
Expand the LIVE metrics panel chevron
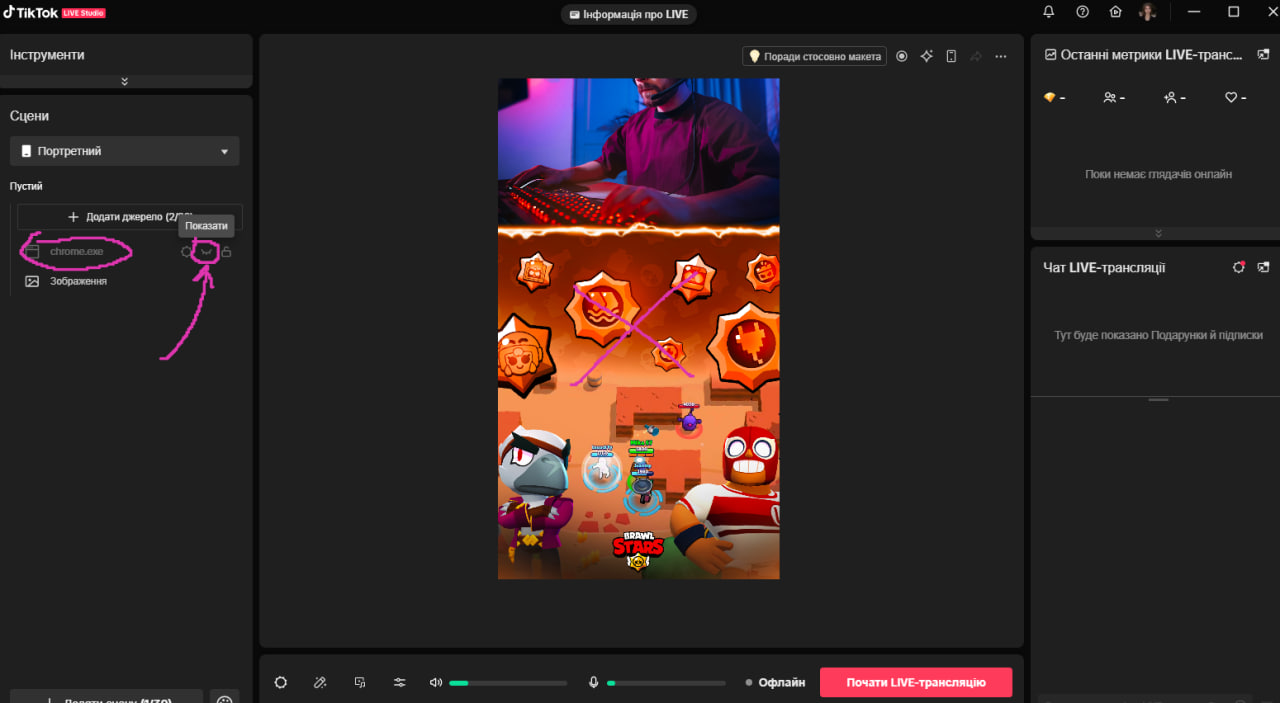tap(1158, 233)
